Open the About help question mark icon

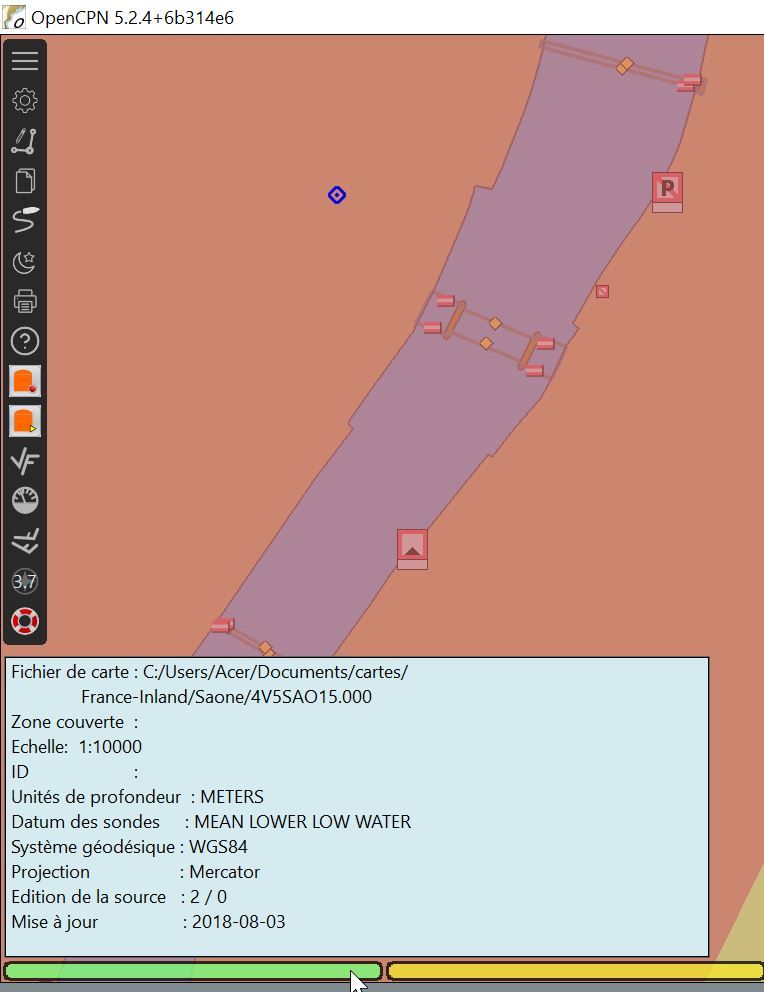pyautogui.click(x=25, y=341)
